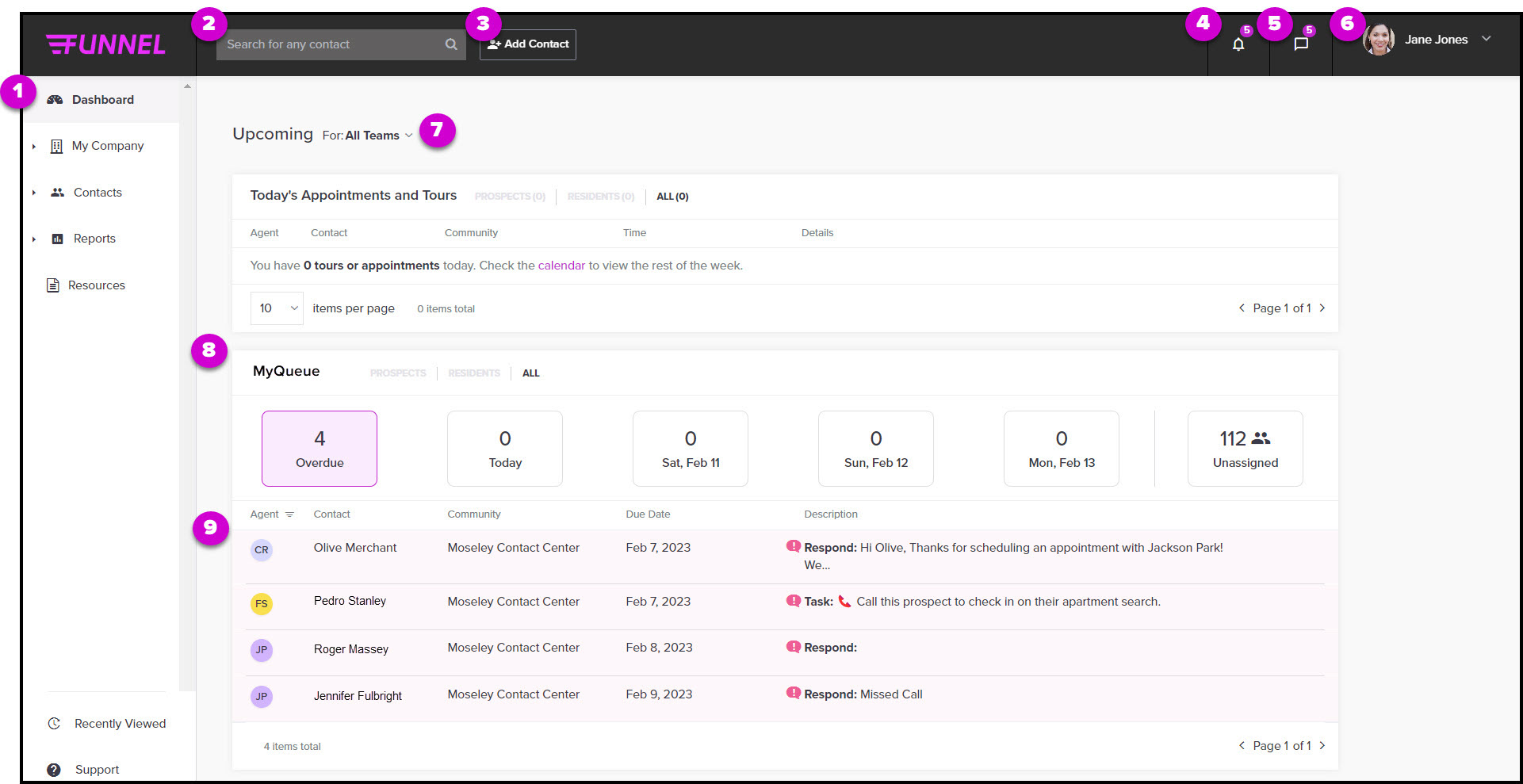Select the Residents tab in appointments
This screenshot has width=1523, height=784.
[x=600, y=197]
